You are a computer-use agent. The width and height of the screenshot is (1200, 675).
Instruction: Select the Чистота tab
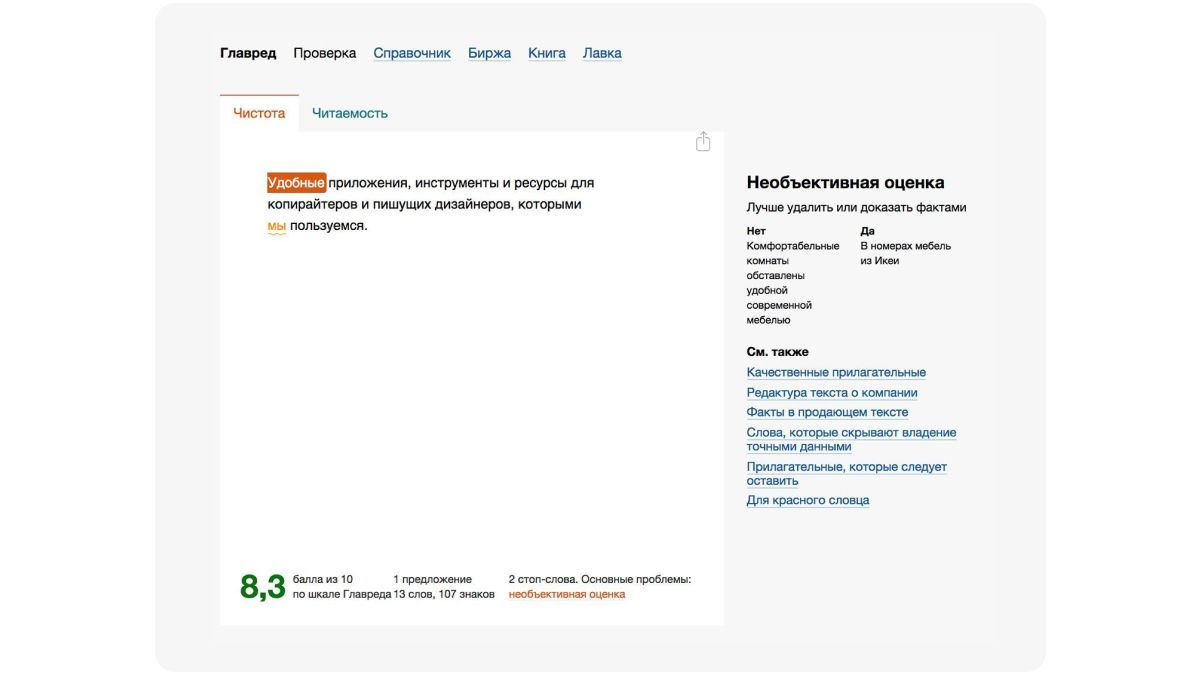click(258, 112)
